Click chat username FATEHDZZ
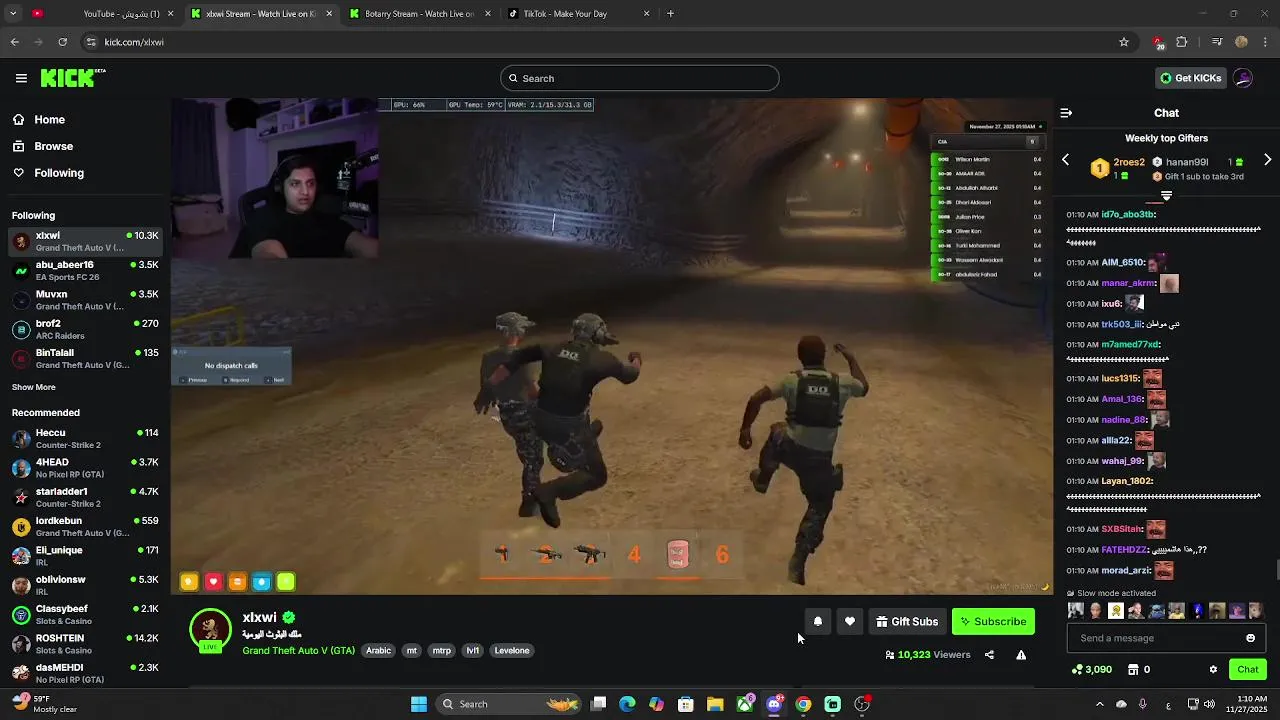 (x=1122, y=550)
